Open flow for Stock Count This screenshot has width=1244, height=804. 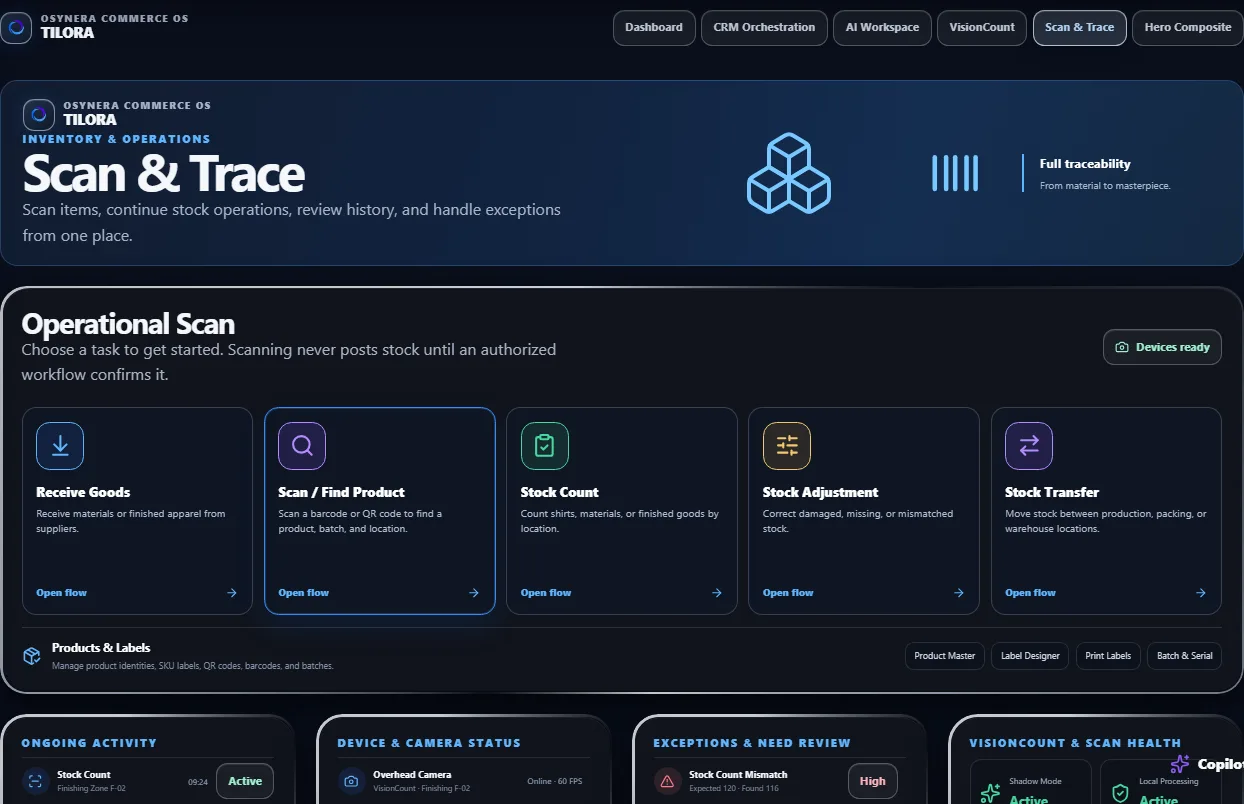pyautogui.click(x=546, y=593)
